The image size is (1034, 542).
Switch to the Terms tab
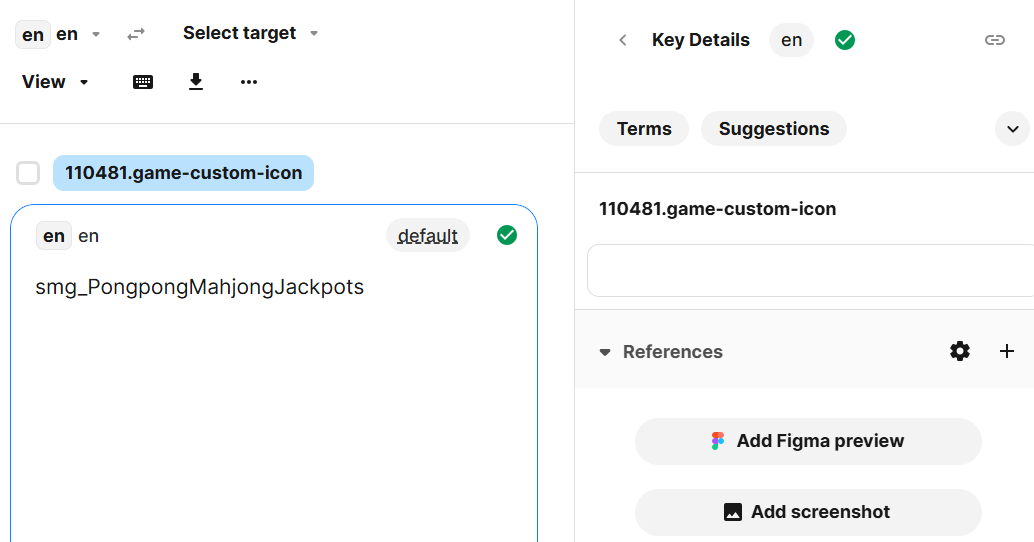click(x=644, y=129)
